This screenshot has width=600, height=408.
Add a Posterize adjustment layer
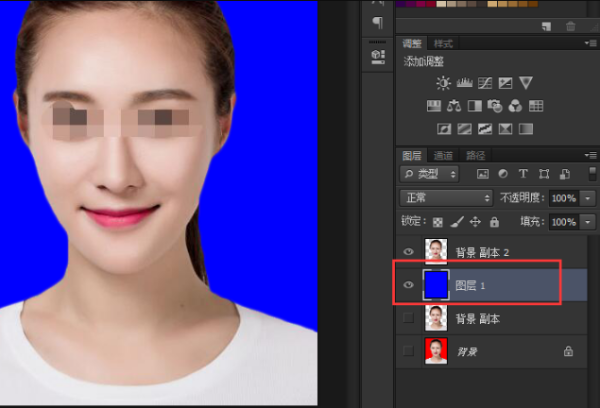464,129
